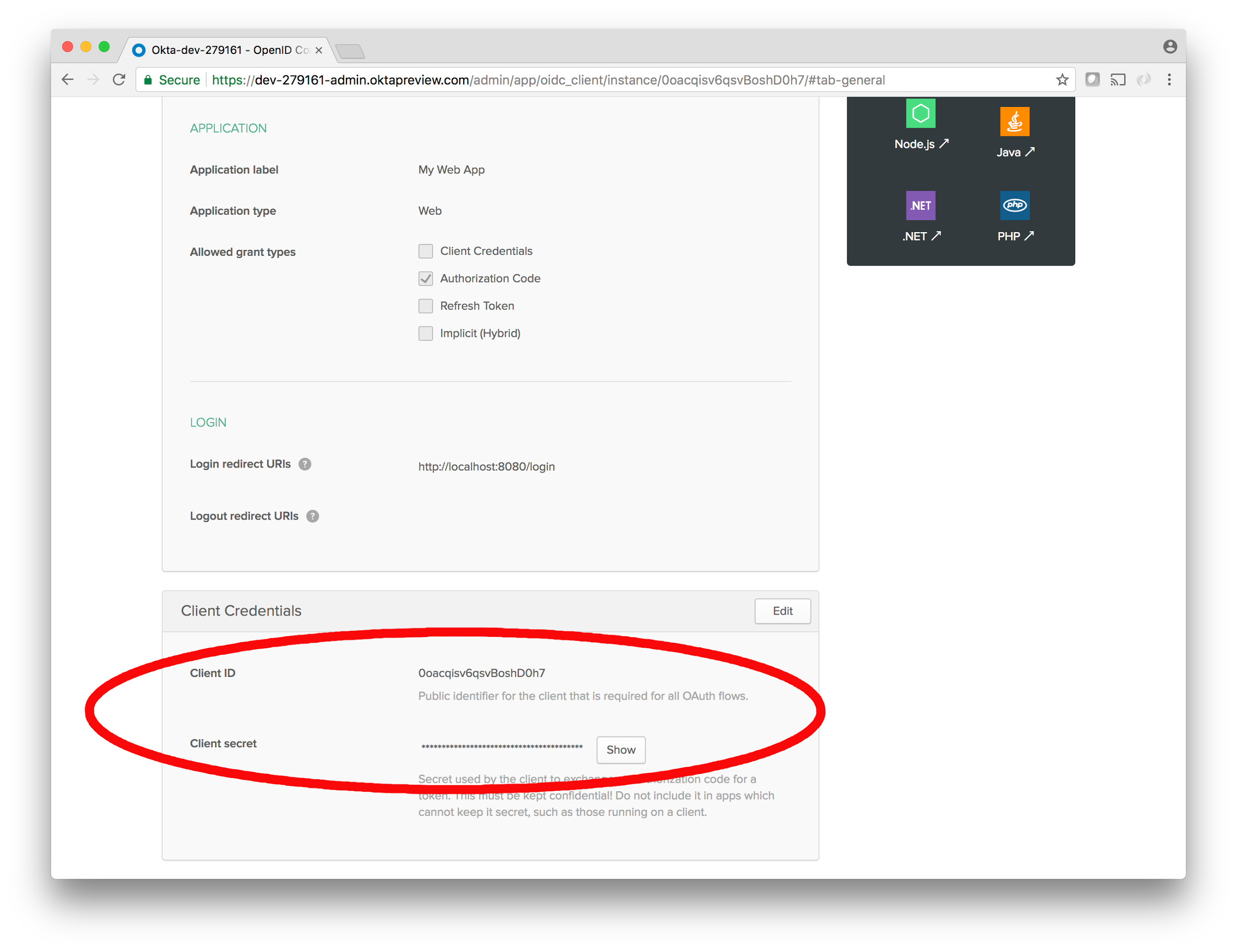Enable the Client Credentials grant checkbox
Screen dimensions: 1237x952
tap(426, 251)
